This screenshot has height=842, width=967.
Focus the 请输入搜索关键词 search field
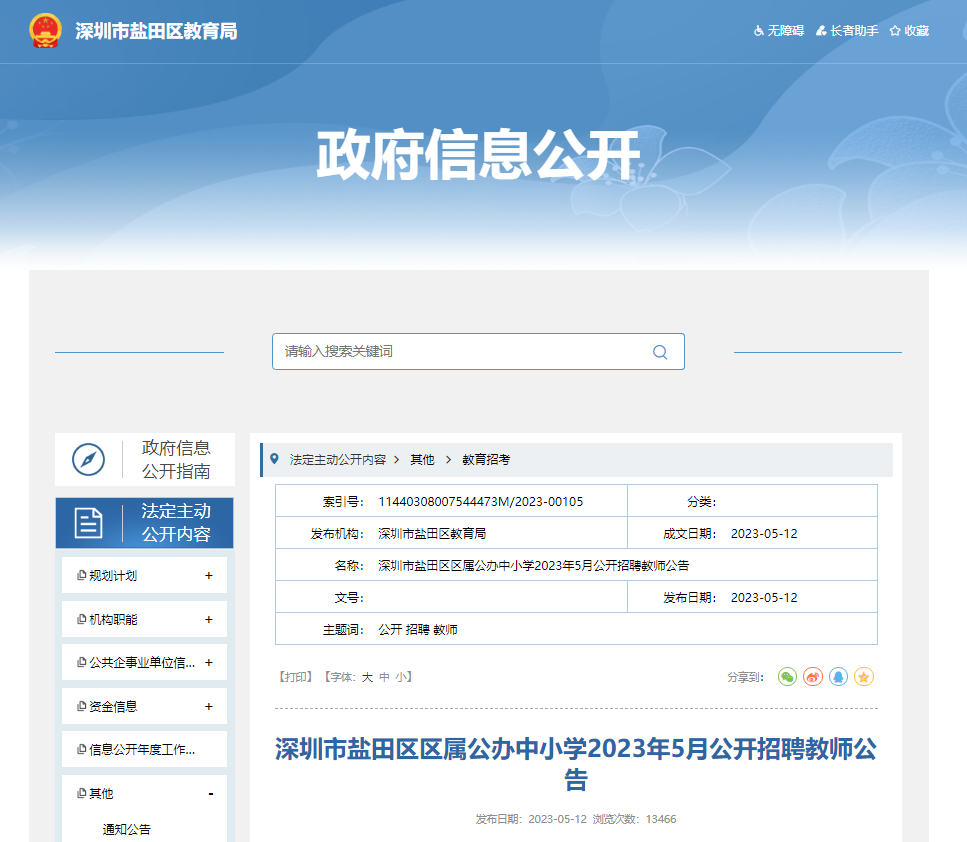coord(479,352)
